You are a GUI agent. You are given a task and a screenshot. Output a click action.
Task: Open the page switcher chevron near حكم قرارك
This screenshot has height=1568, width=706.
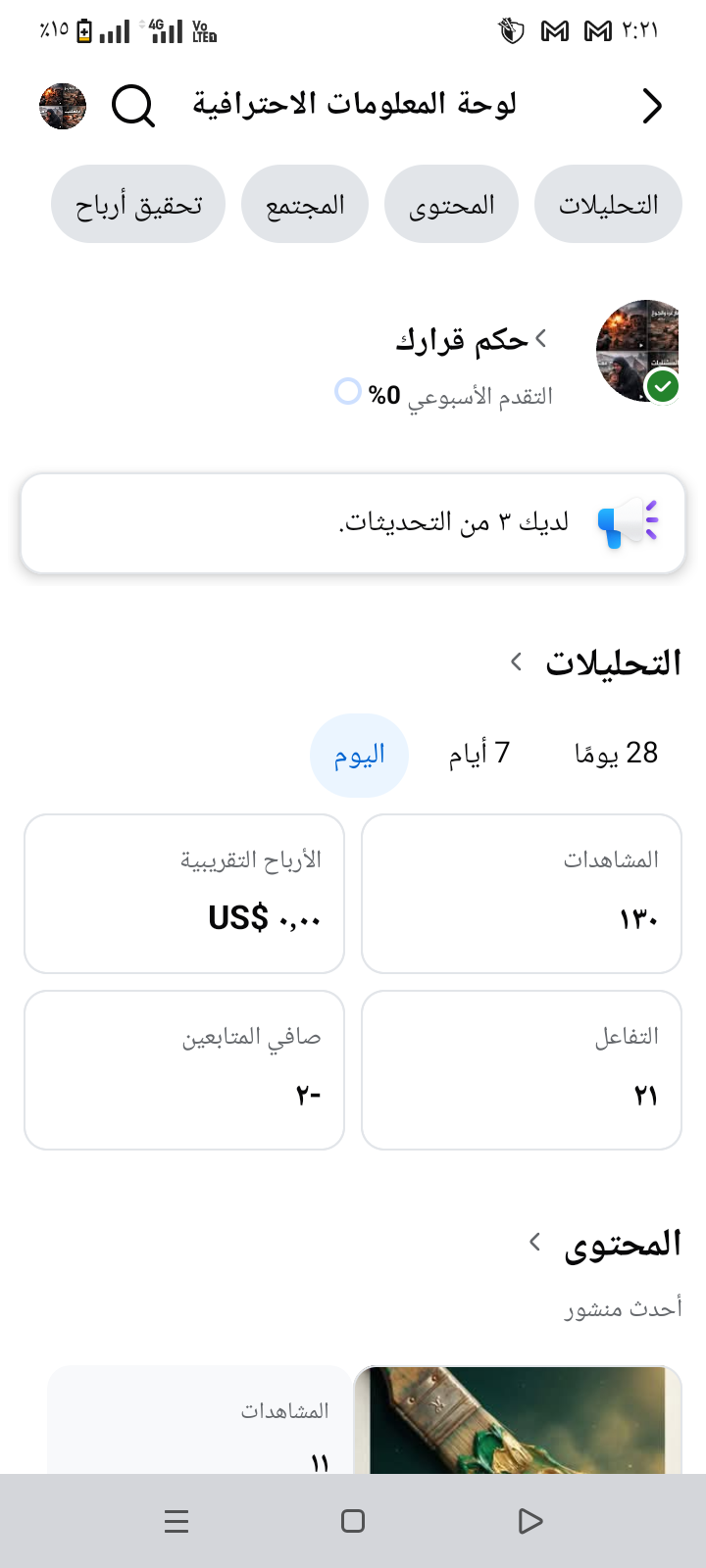(541, 339)
